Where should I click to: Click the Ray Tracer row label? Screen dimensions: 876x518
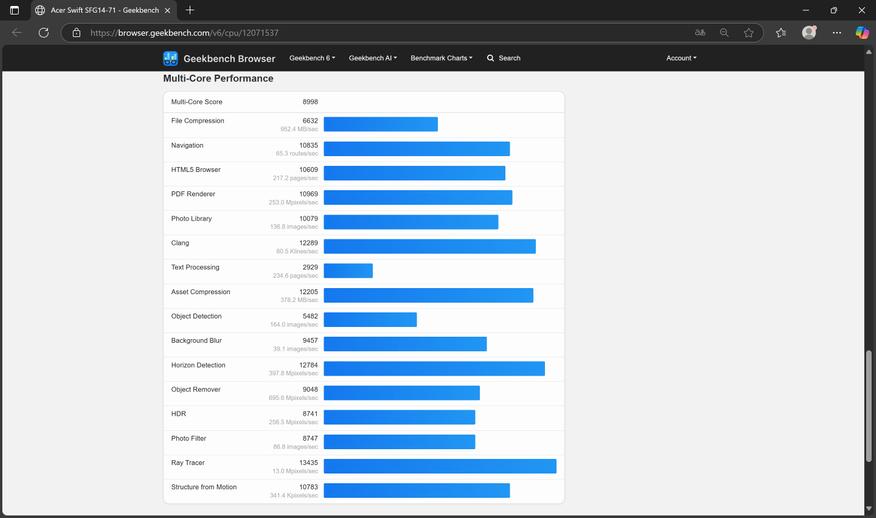[188, 463]
